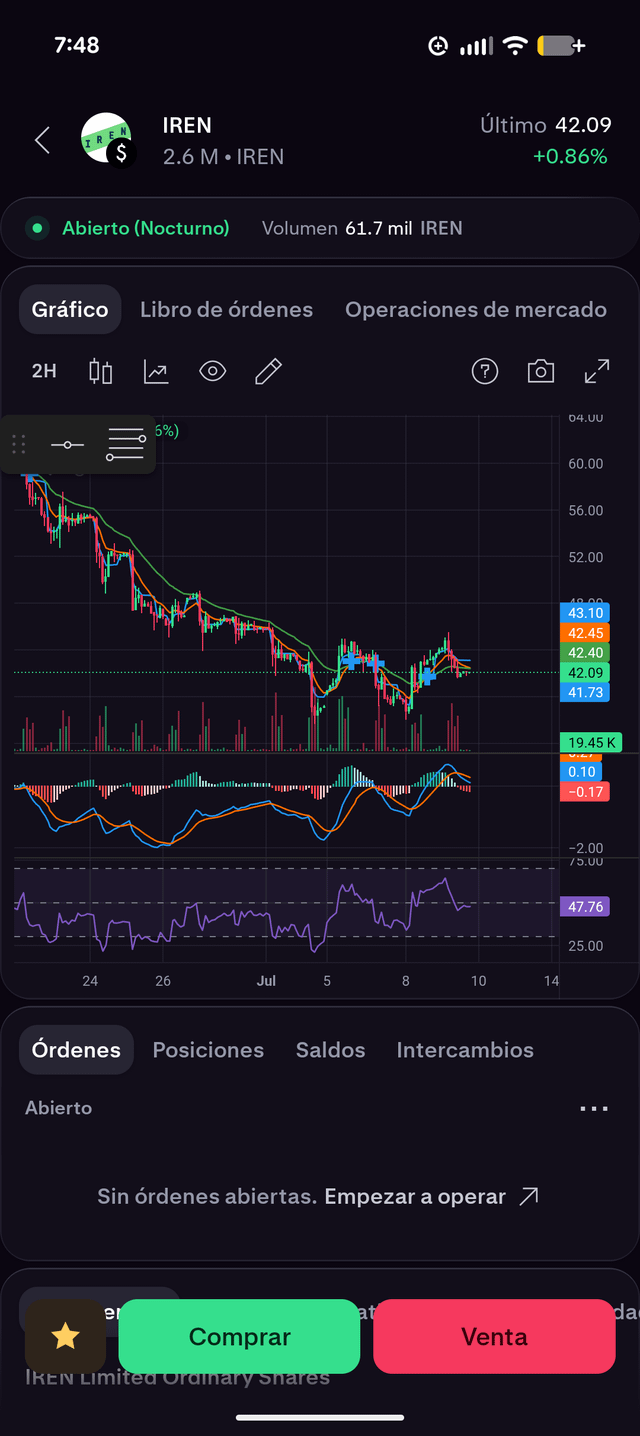Take chart snapshot with camera icon

click(x=541, y=372)
